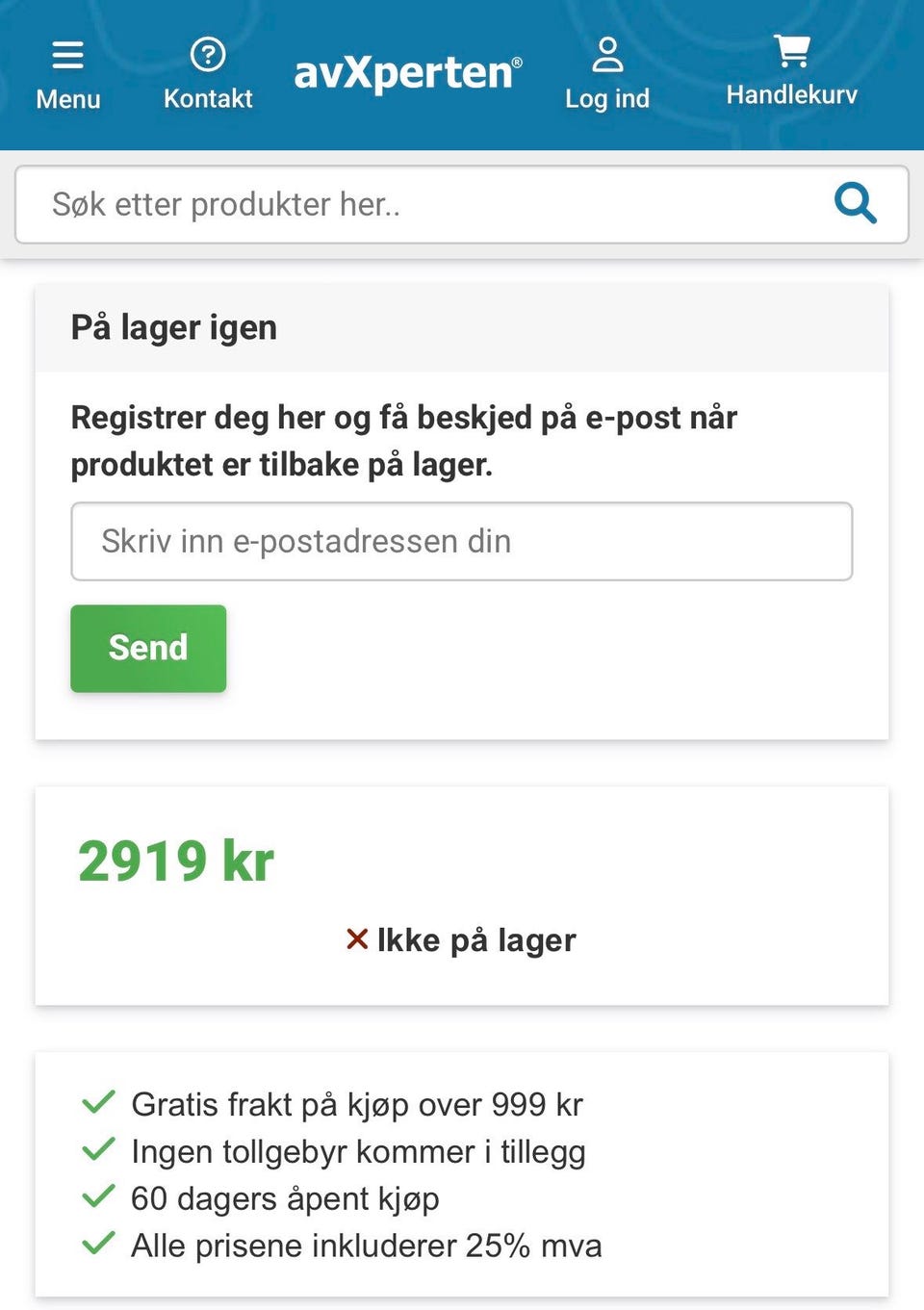The width and height of the screenshot is (924, 1310).
Task: Click the Log ind text link
Action: tap(607, 99)
